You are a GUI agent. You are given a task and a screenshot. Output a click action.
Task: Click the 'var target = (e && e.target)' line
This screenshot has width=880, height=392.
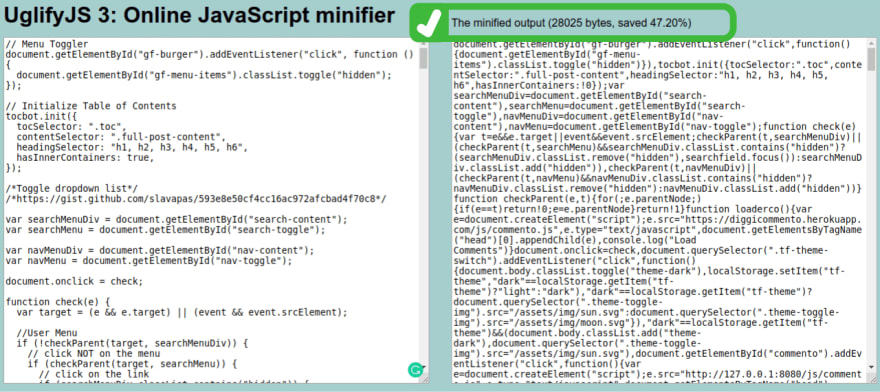click(x=182, y=312)
